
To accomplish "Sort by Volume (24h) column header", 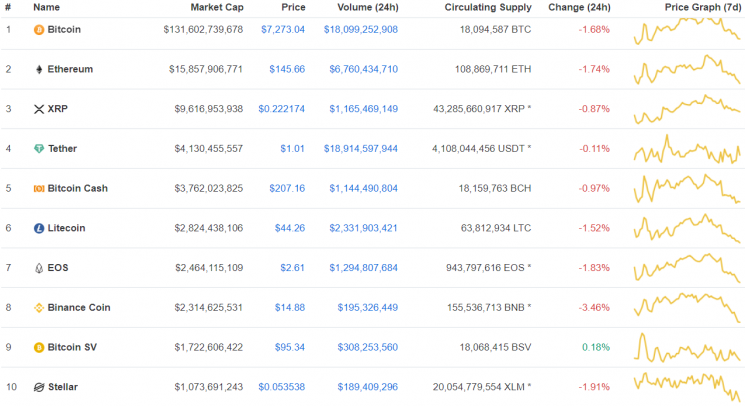I will 368,7.
